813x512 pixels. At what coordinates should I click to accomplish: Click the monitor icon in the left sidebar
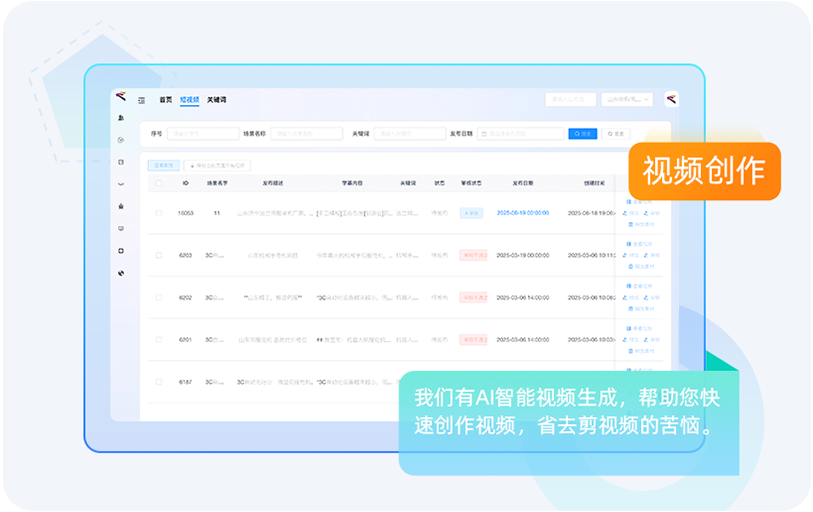coord(121,228)
